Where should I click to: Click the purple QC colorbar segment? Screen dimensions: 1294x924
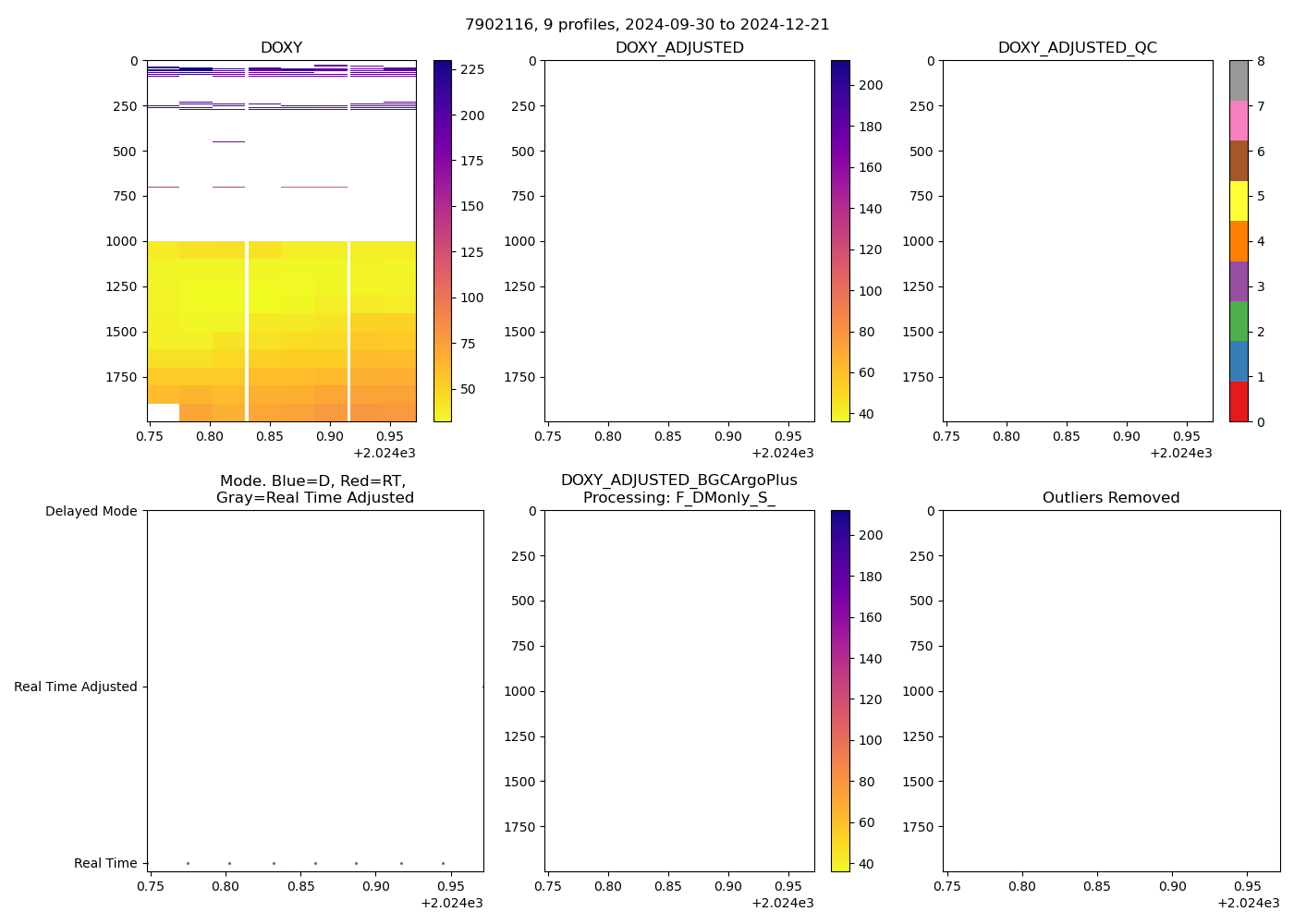point(1238,281)
